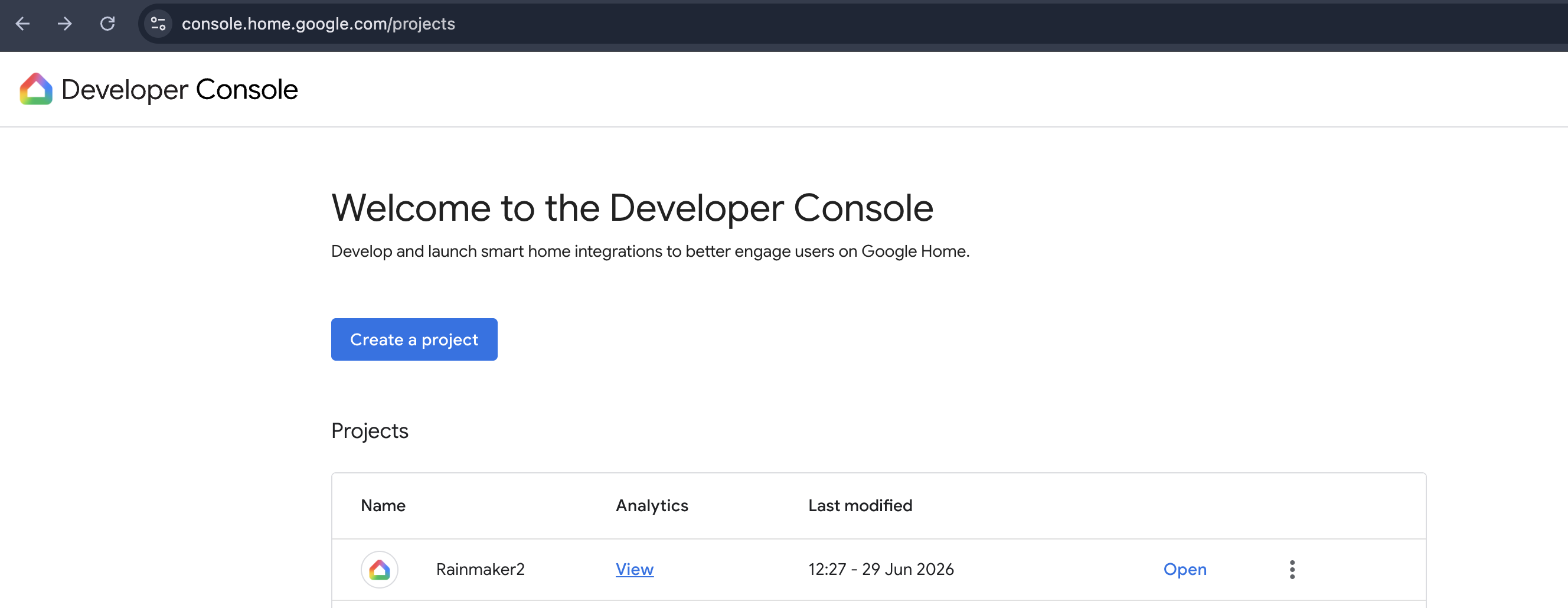
Task: Open the Rainmaker2 project
Action: click(x=1184, y=569)
